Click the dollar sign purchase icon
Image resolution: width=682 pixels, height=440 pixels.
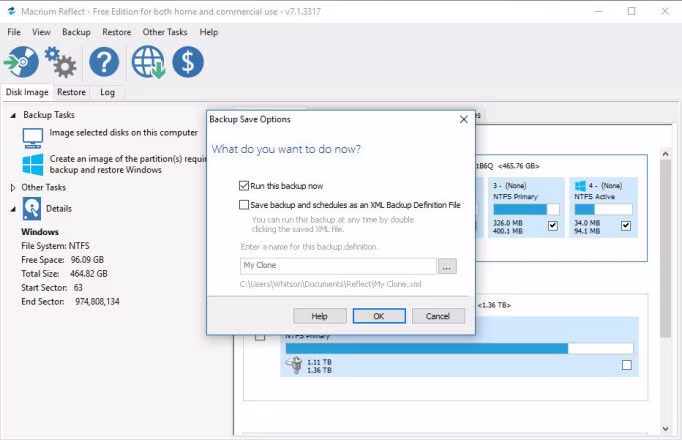click(188, 62)
